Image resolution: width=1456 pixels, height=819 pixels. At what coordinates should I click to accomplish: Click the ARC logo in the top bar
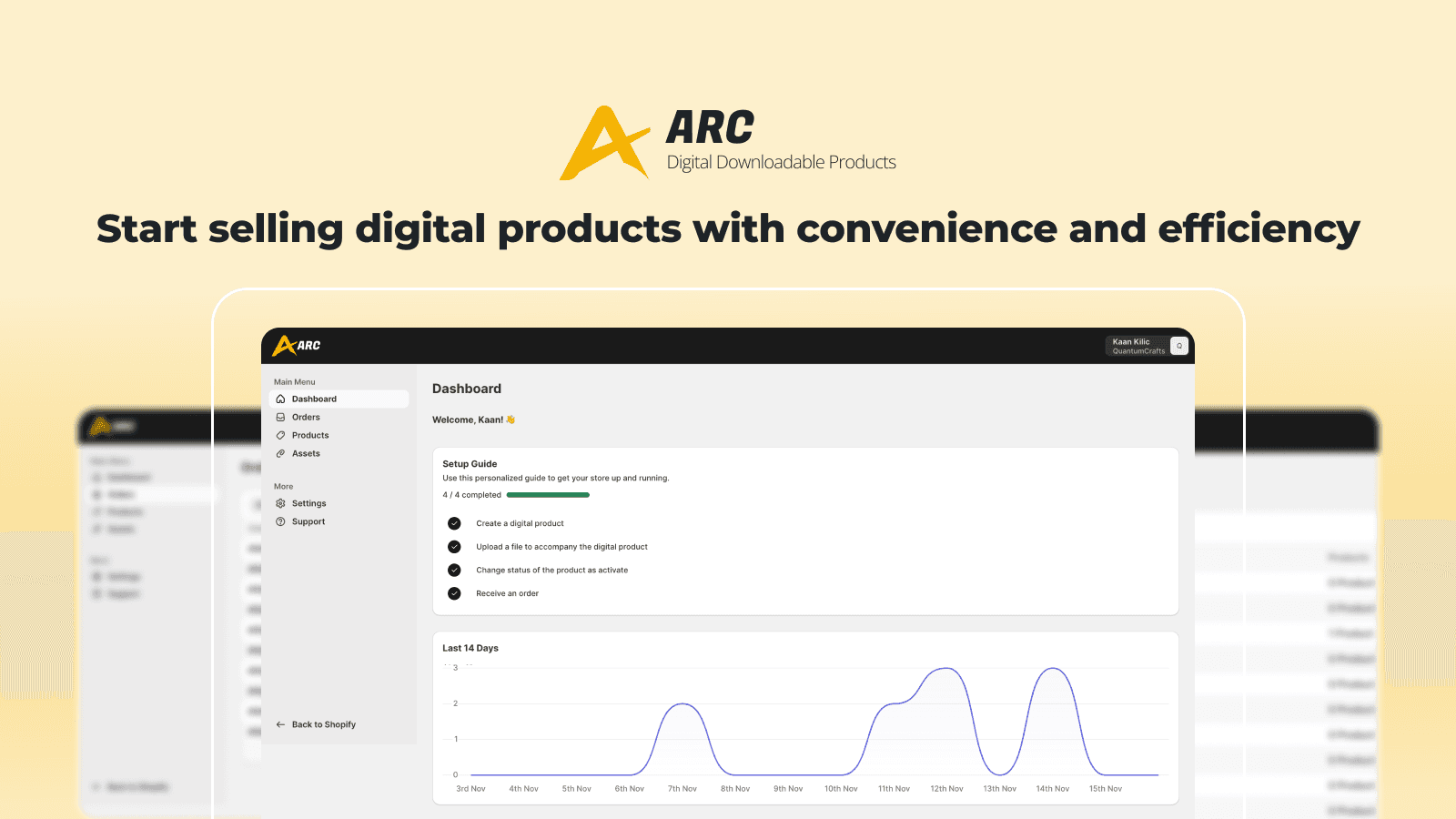coord(296,346)
